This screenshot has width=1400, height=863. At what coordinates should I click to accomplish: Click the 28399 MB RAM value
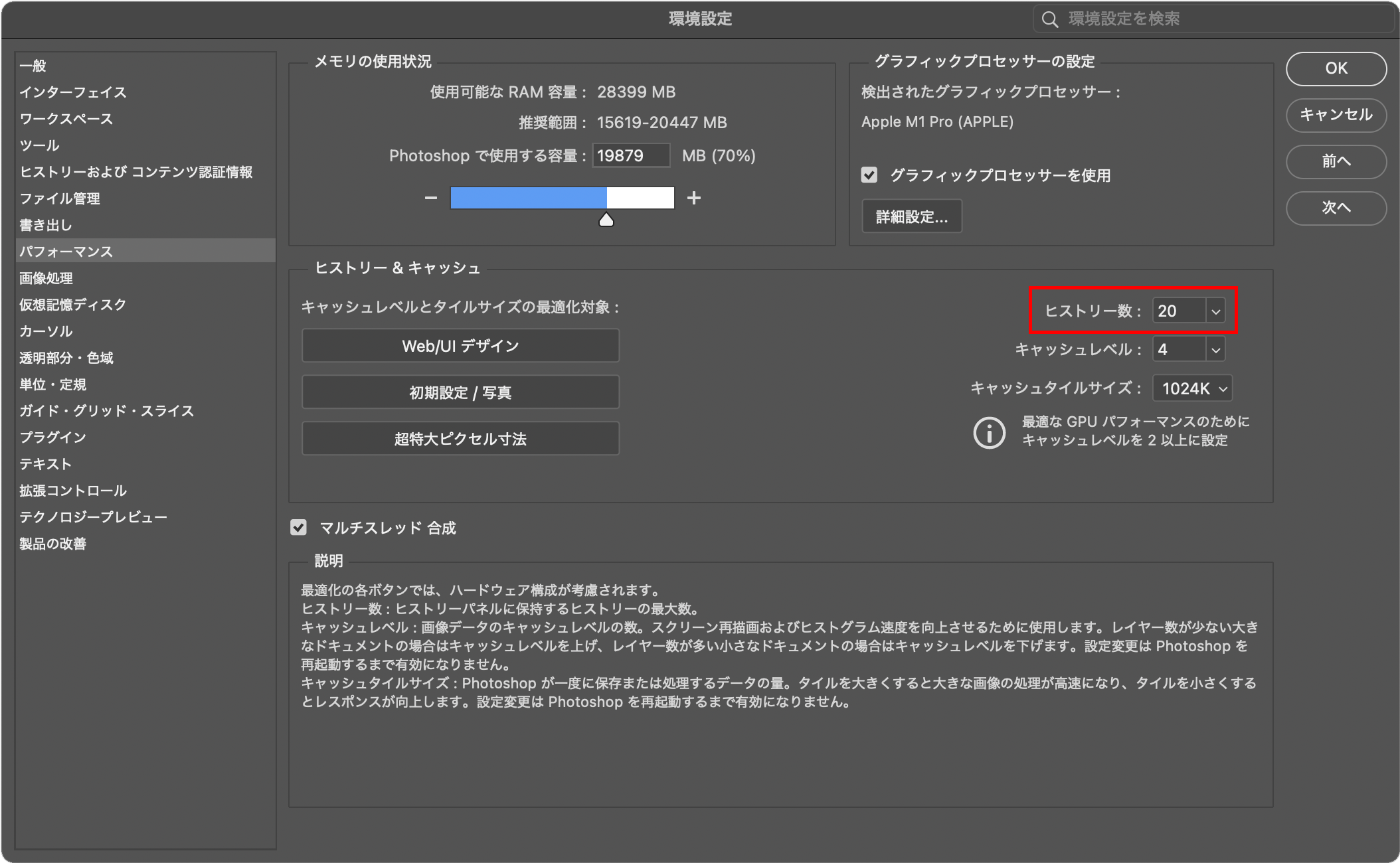pyautogui.click(x=636, y=92)
